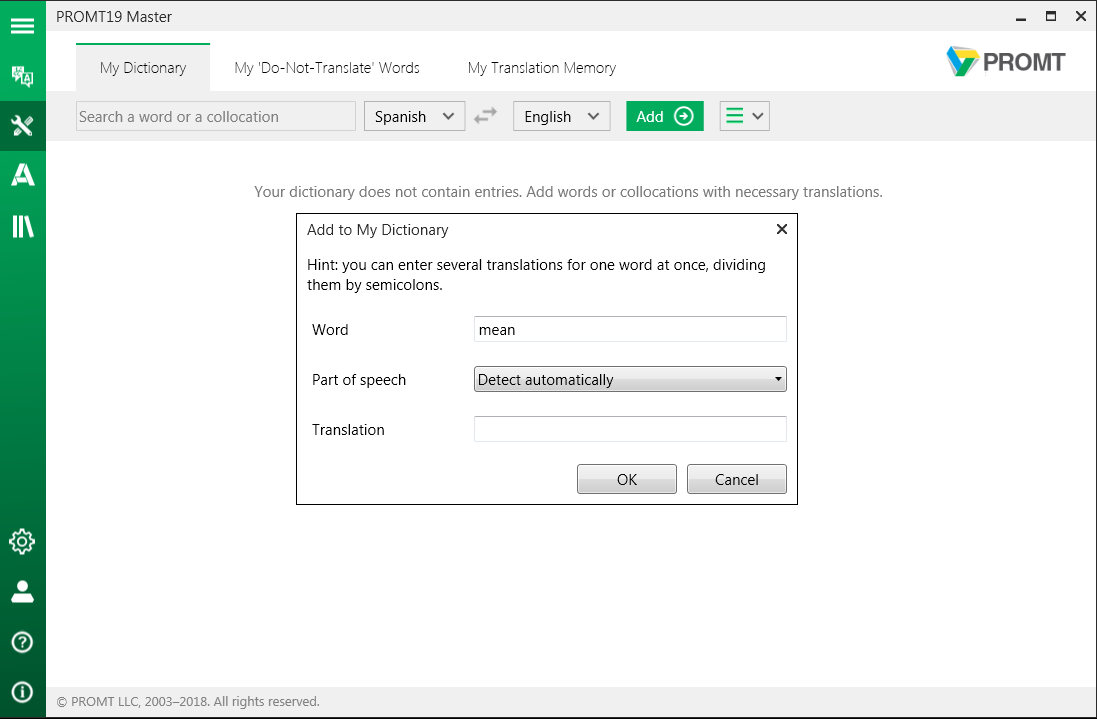Screen dimensions: 1097x719
Task: Click the empty dictionary notice text
Action: (568, 192)
